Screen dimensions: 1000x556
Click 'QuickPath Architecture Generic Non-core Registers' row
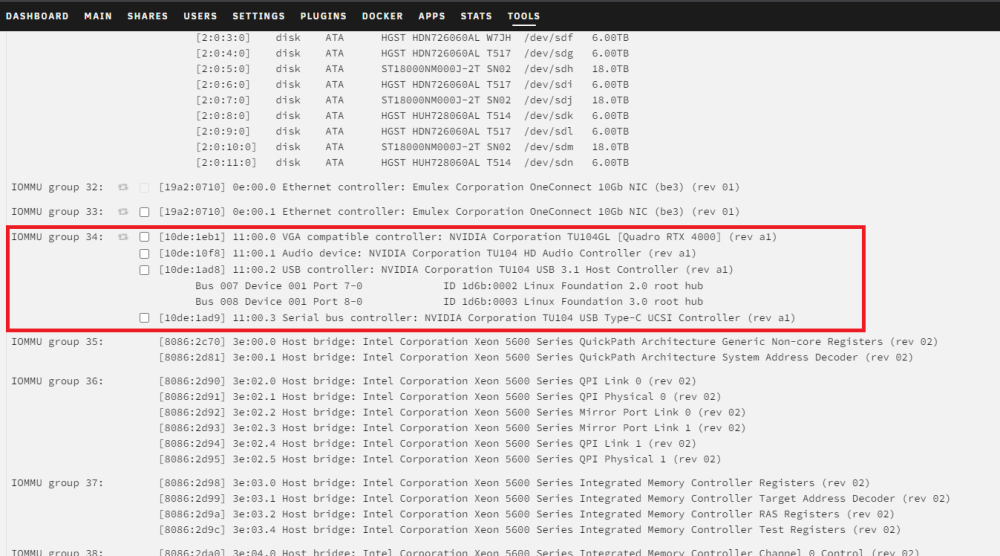pyautogui.click(x=548, y=342)
